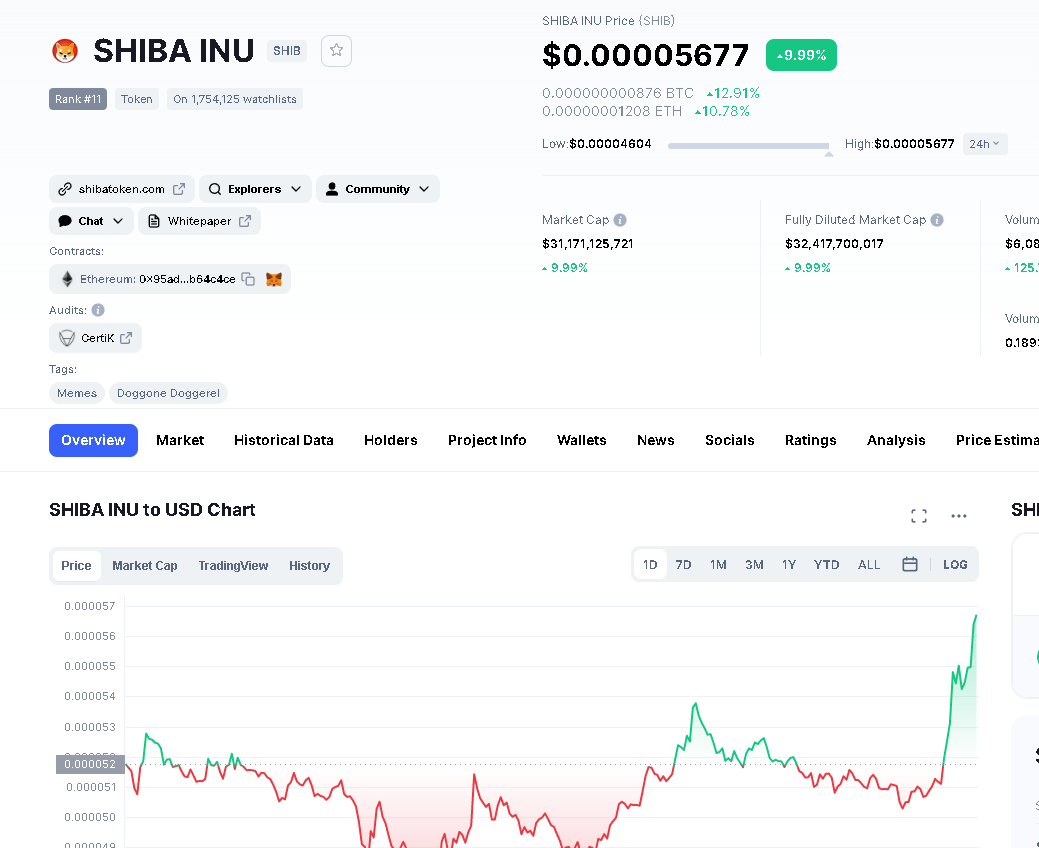Click the Market Cap info icon
Screen dimensions: 1039x848
tap(620, 220)
